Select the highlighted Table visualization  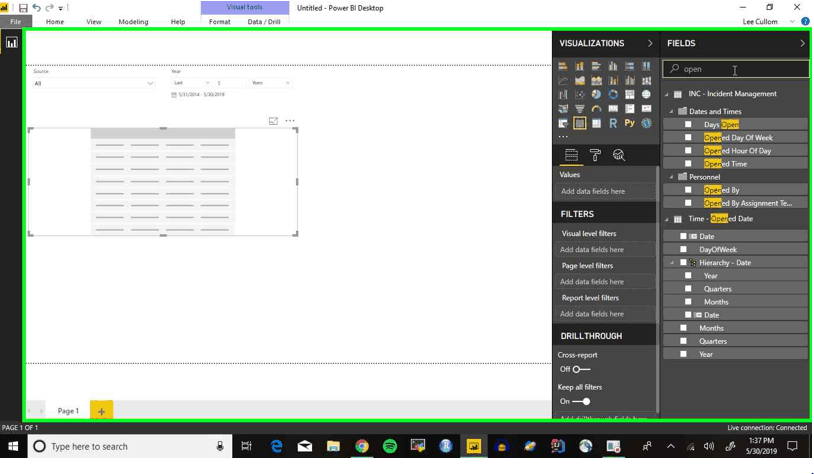pyautogui.click(x=579, y=123)
